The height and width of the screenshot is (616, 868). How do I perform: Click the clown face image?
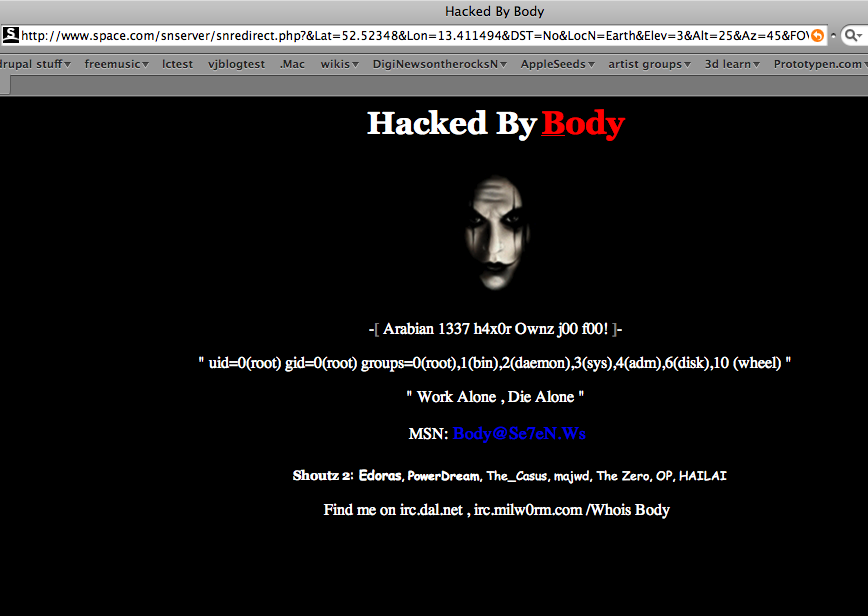click(x=497, y=232)
